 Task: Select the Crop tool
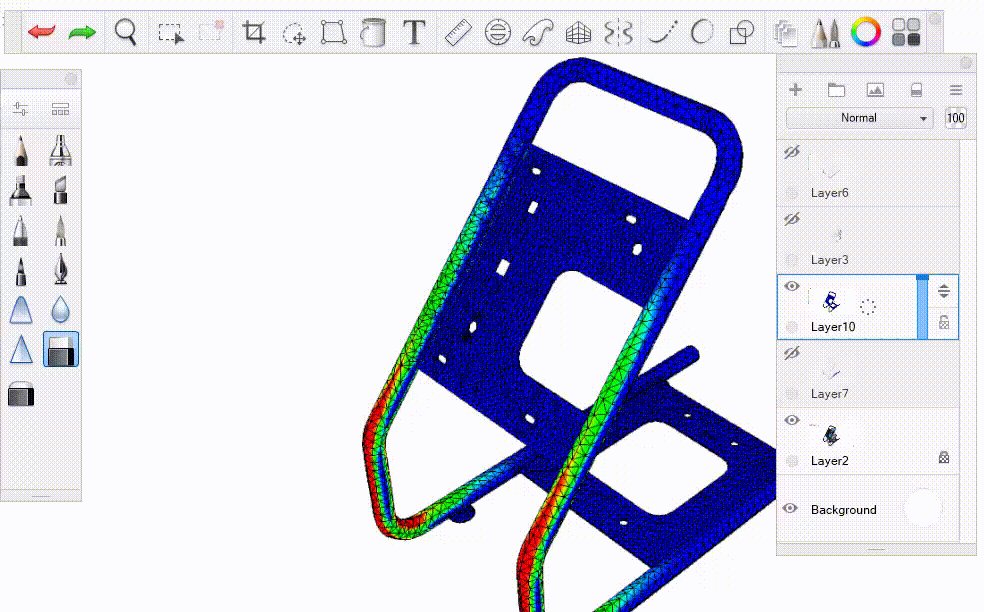(254, 32)
